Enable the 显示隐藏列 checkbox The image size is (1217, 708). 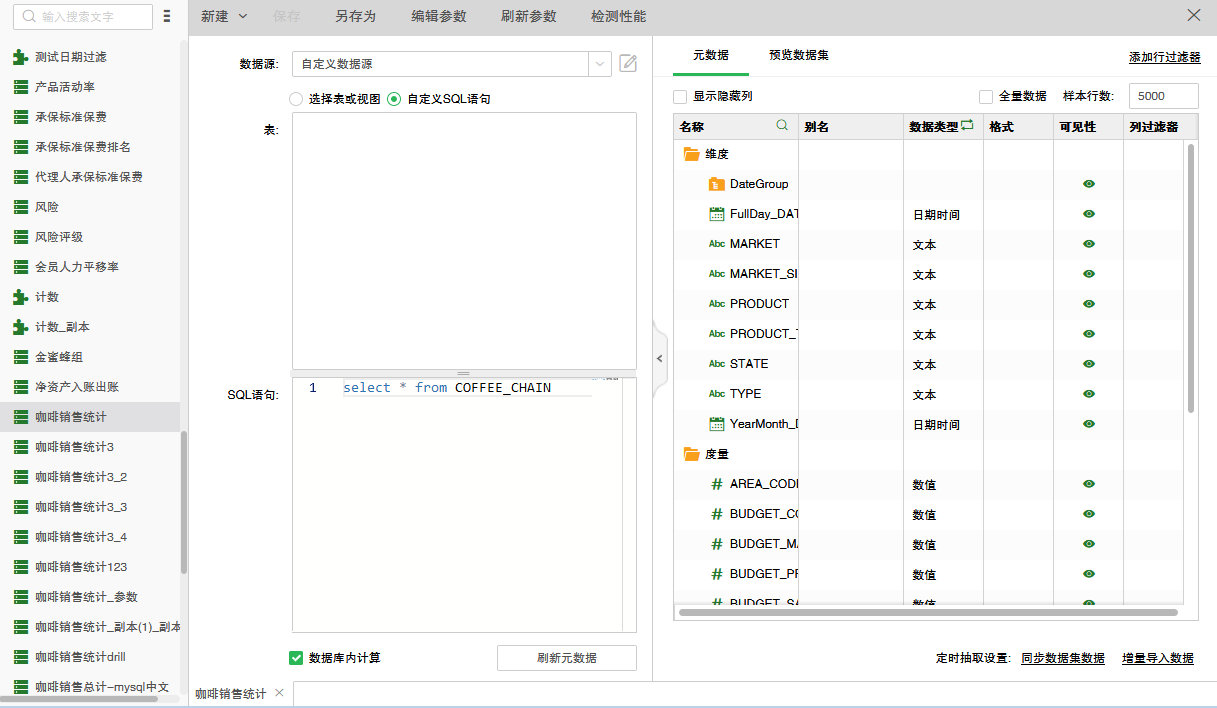click(x=680, y=97)
